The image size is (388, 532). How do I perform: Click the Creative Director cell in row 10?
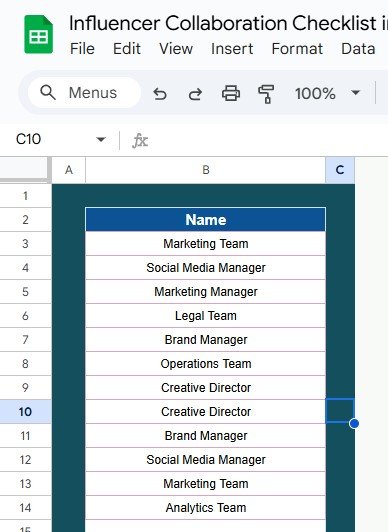[206, 412]
